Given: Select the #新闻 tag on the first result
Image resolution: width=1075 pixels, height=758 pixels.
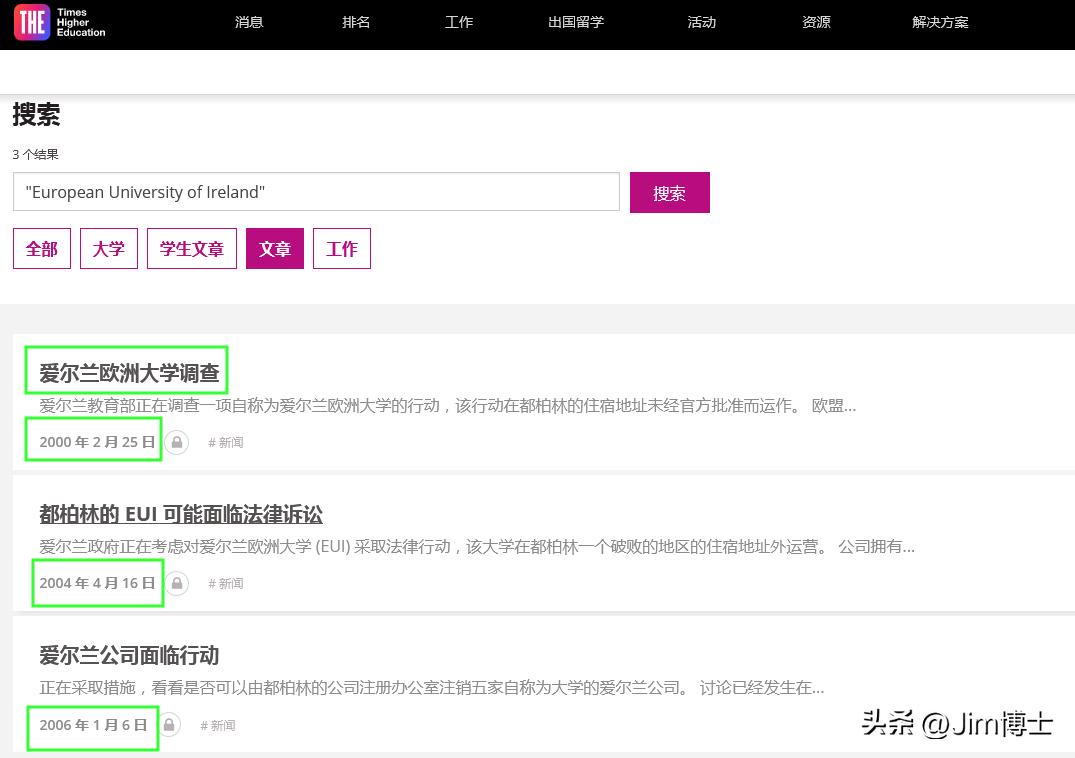Looking at the screenshot, I should [x=226, y=442].
